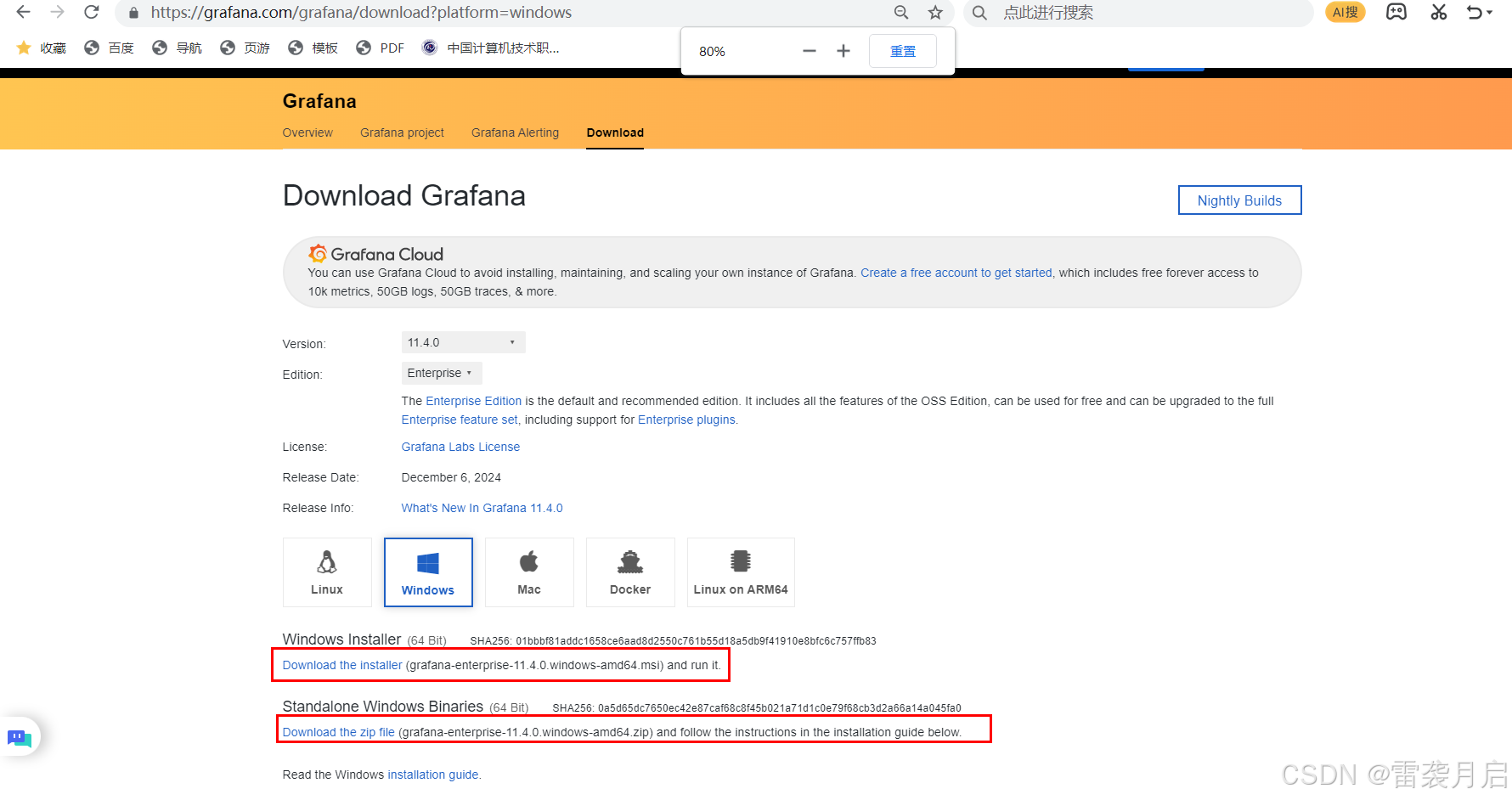Switch to the Grafana project tab

tap(402, 132)
